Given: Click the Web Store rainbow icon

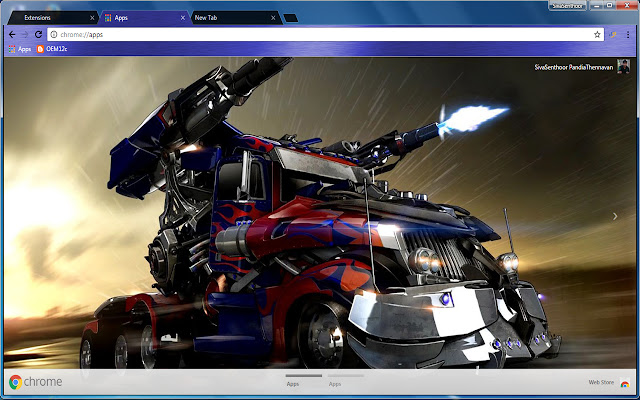Looking at the screenshot, I should 624,383.
